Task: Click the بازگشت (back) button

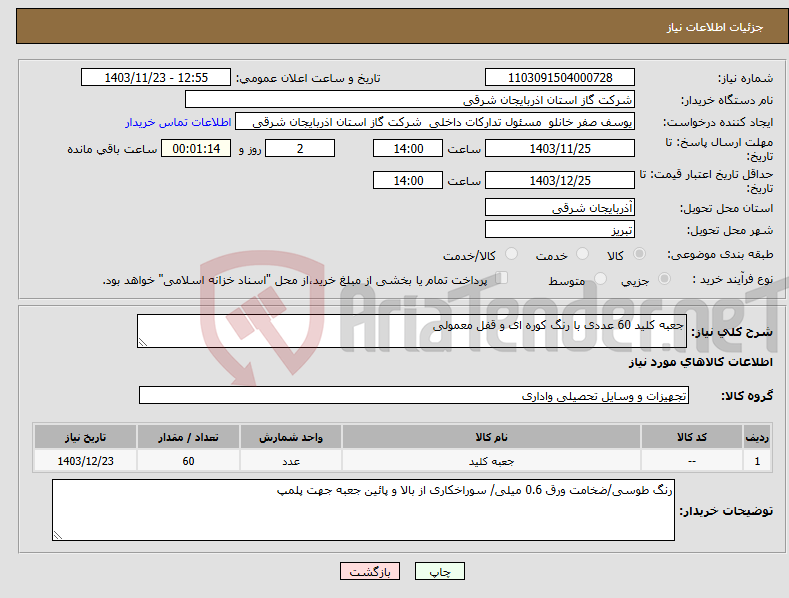Action: (370, 571)
